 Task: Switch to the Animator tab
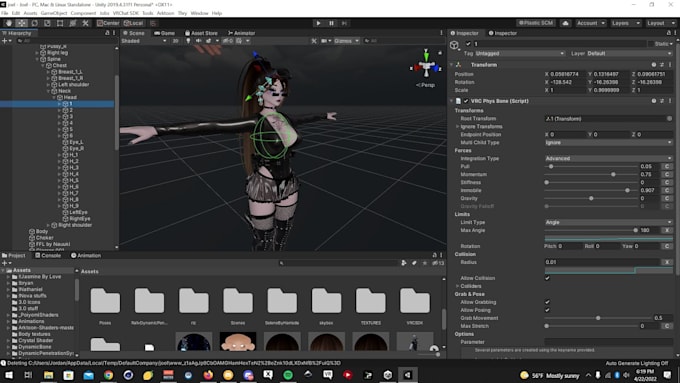tap(242, 33)
